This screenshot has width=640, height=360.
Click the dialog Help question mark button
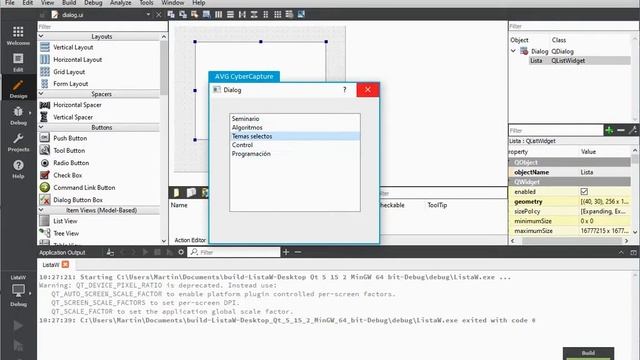[344, 90]
